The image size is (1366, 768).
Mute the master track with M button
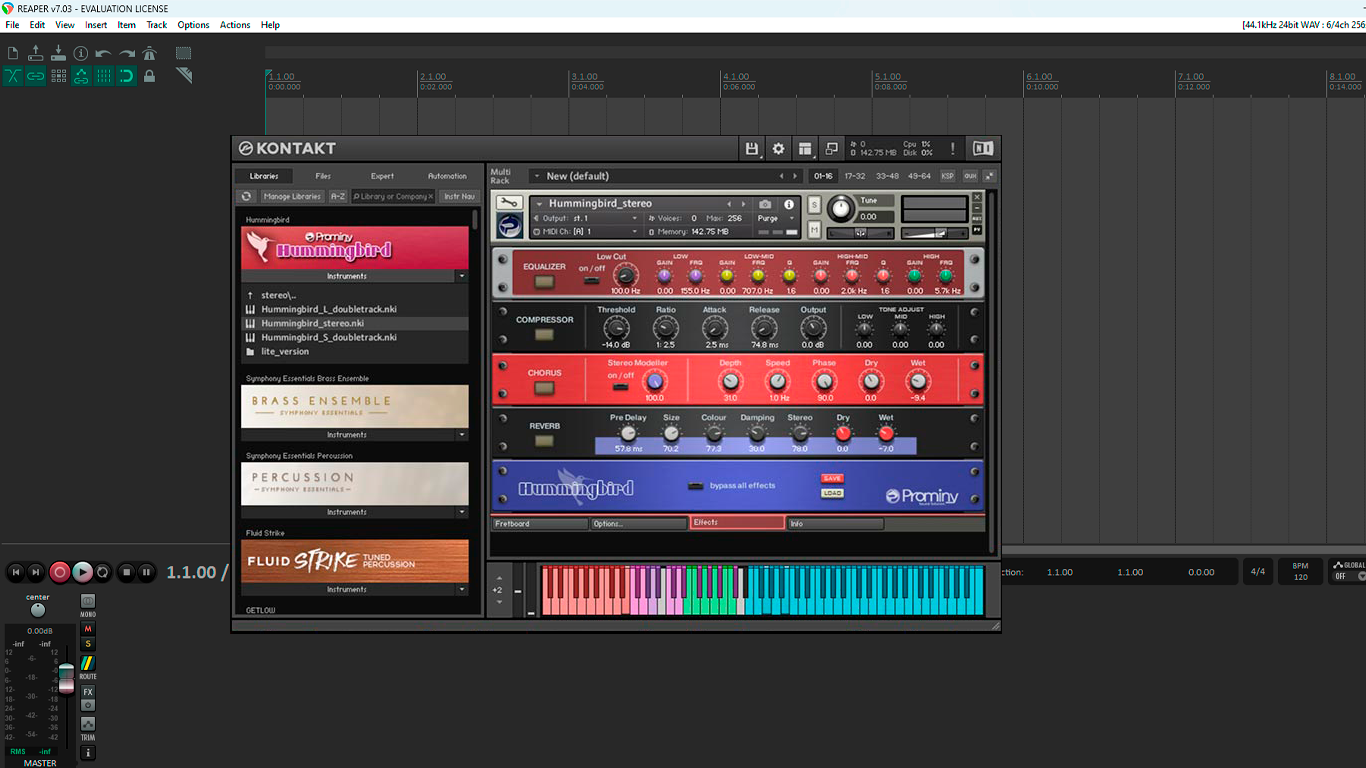click(x=88, y=629)
